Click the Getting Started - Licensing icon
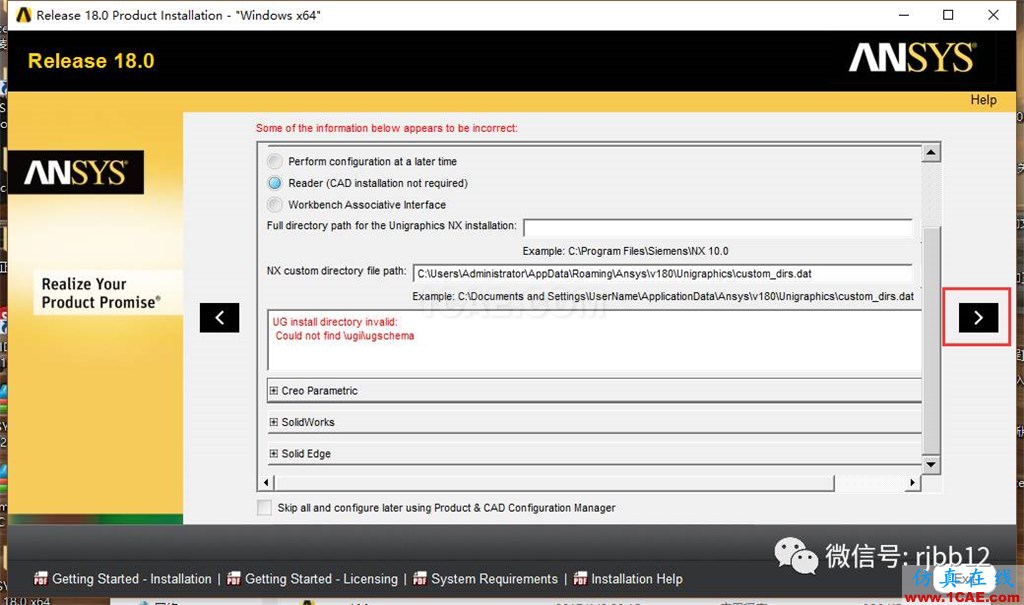This screenshot has width=1024, height=605. pyautogui.click(x=234, y=579)
